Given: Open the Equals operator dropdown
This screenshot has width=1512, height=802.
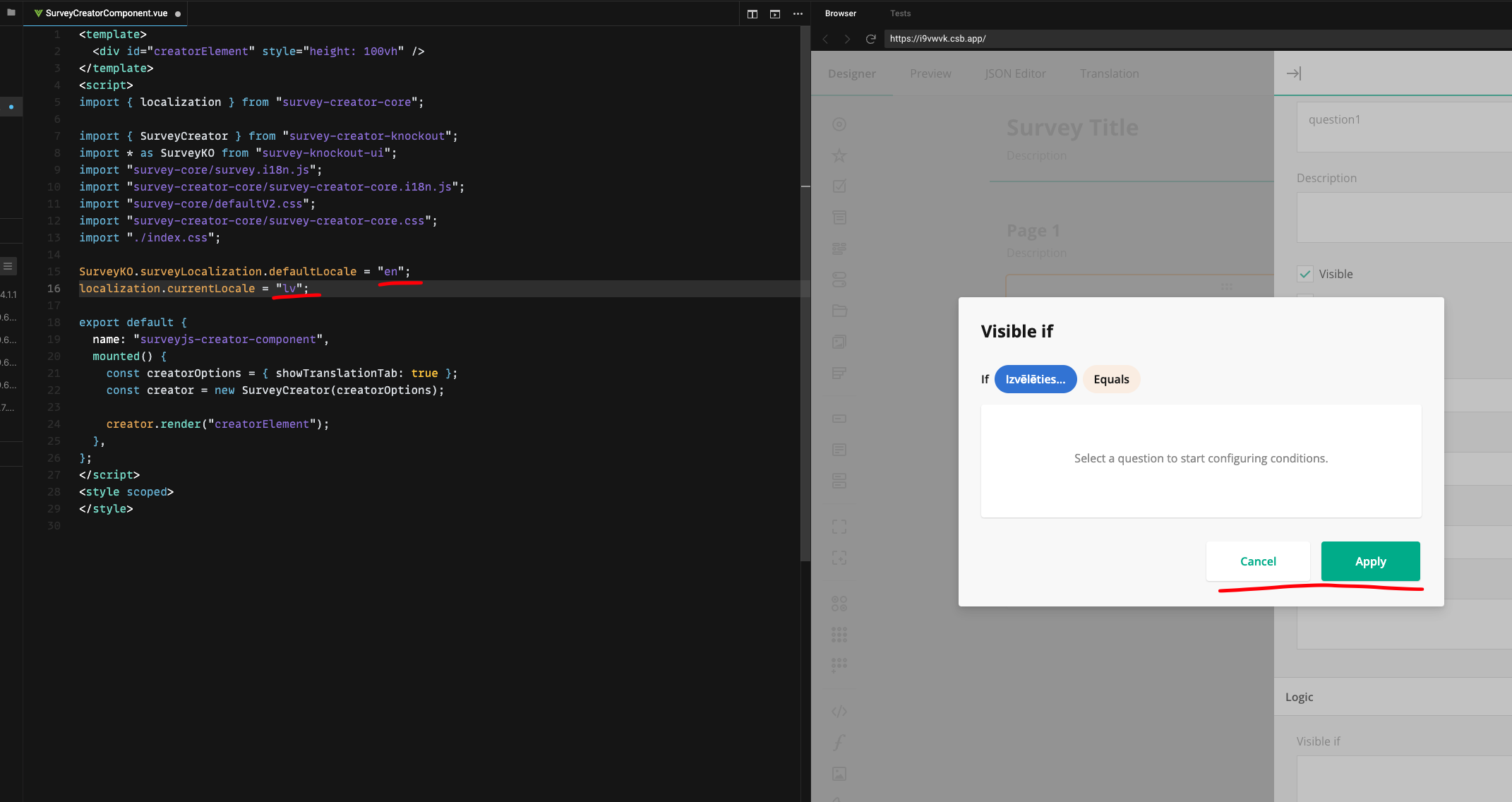Looking at the screenshot, I should point(1111,379).
